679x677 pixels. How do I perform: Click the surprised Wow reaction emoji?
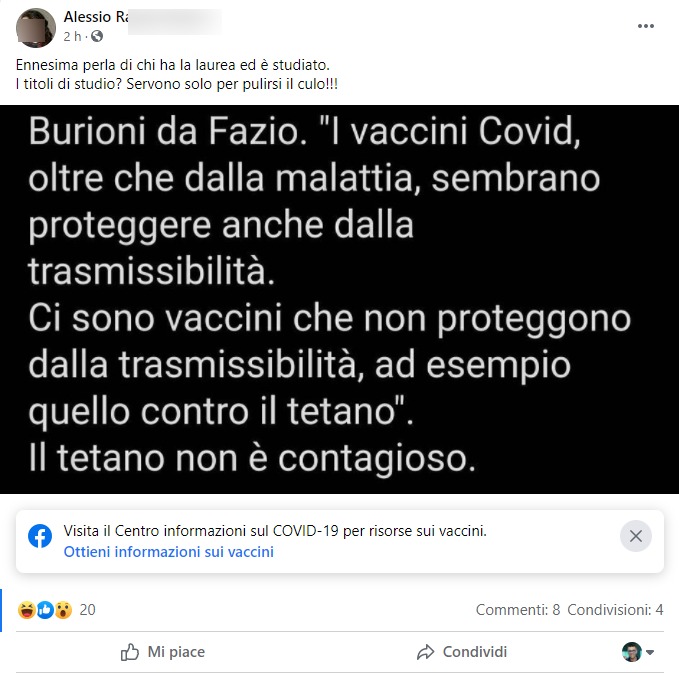tap(63, 610)
